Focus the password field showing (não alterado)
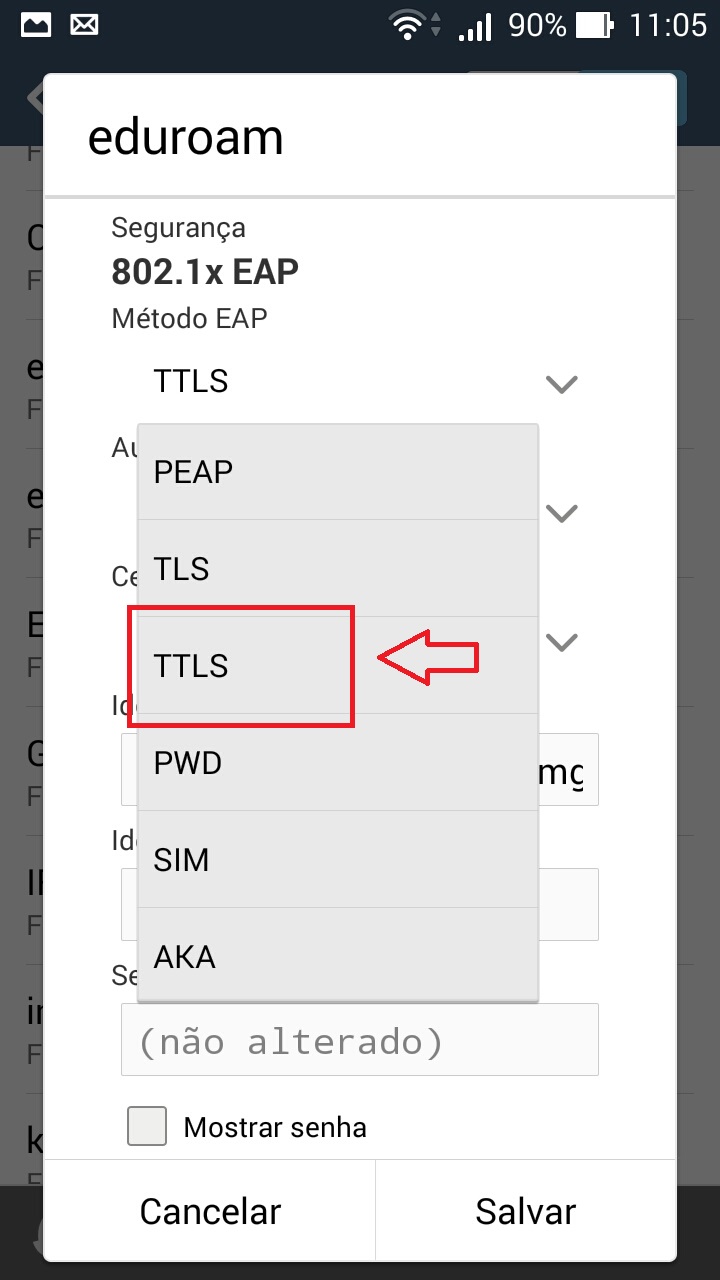This screenshot has width=720, height=1280. pos(359,1040)
